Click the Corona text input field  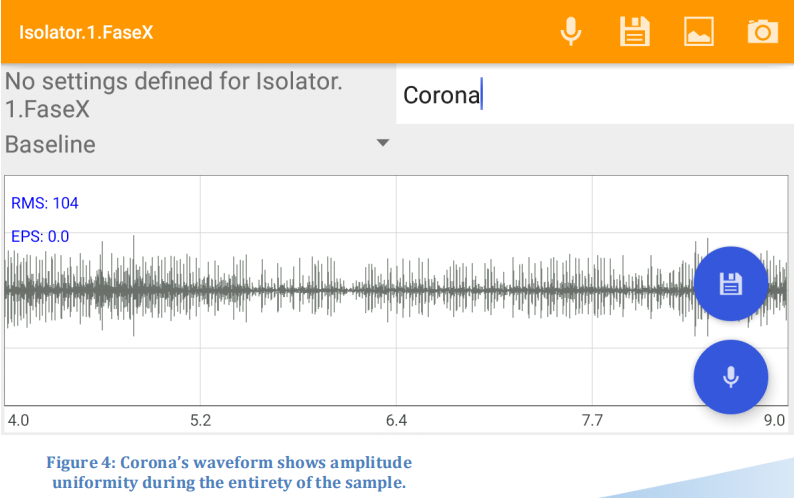(x=594, y=95)
